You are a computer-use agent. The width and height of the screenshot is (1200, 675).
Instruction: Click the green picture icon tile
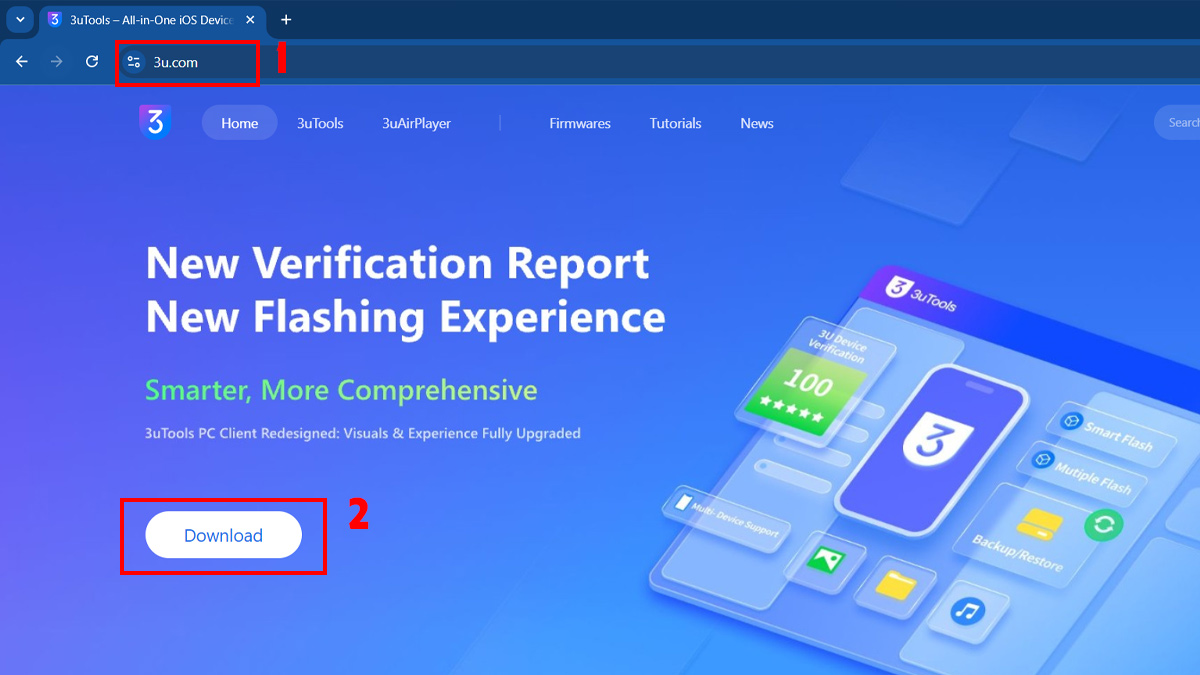coord(826,559)
